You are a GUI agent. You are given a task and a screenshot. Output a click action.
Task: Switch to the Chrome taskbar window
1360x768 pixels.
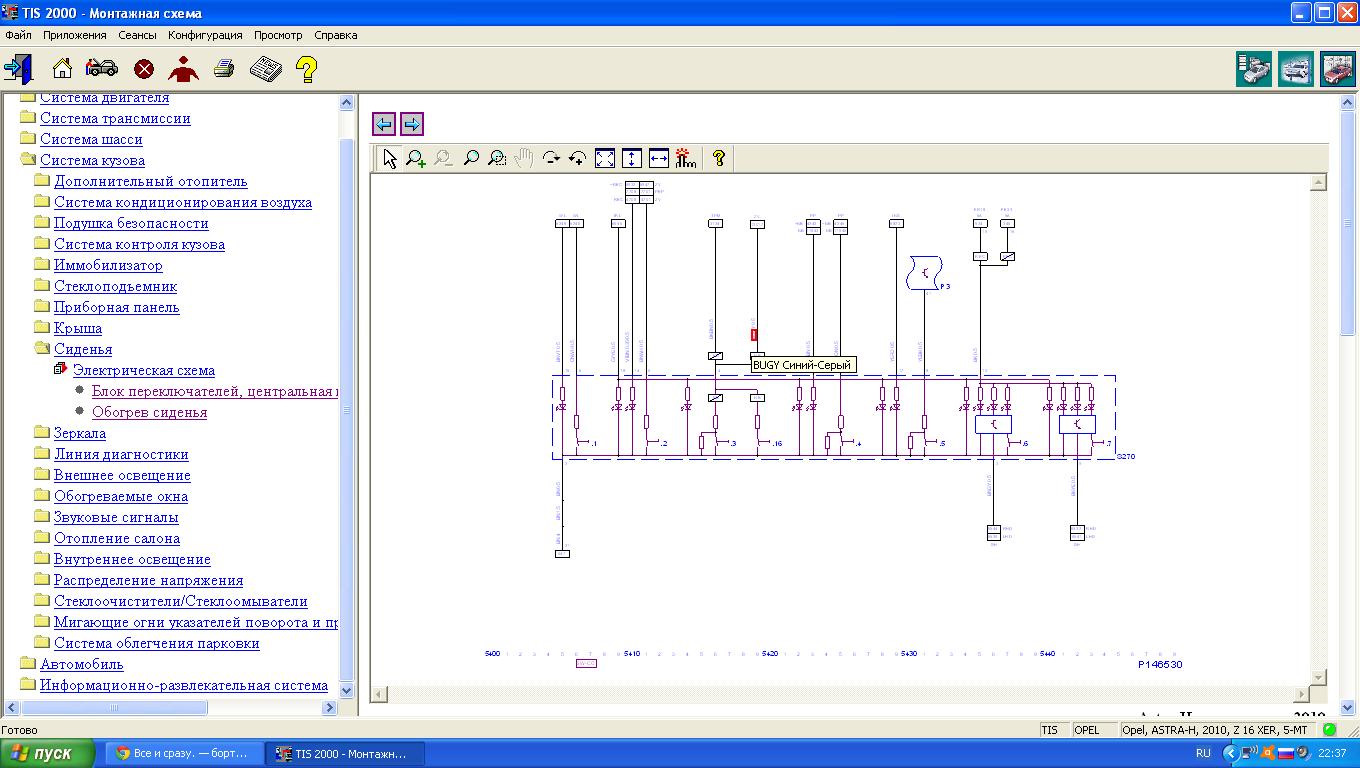184,753
